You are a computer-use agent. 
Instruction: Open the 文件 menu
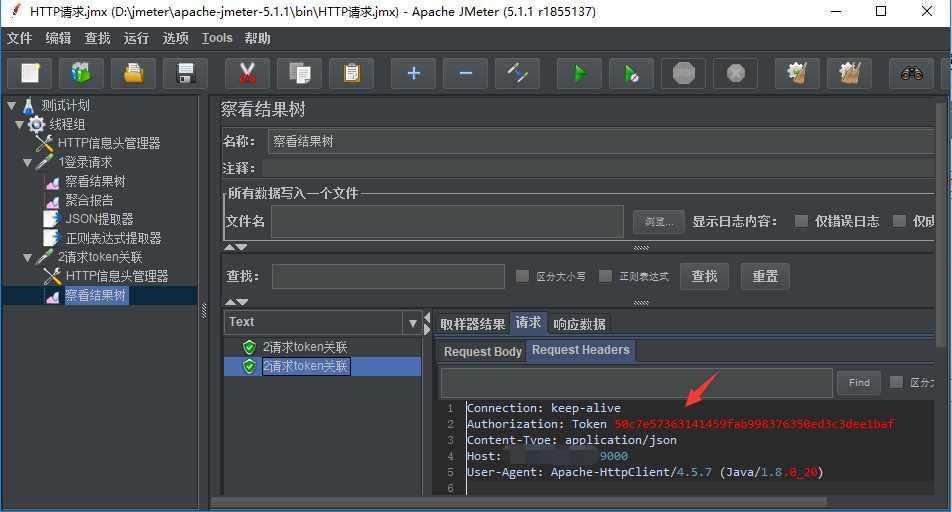coord(19,38)
